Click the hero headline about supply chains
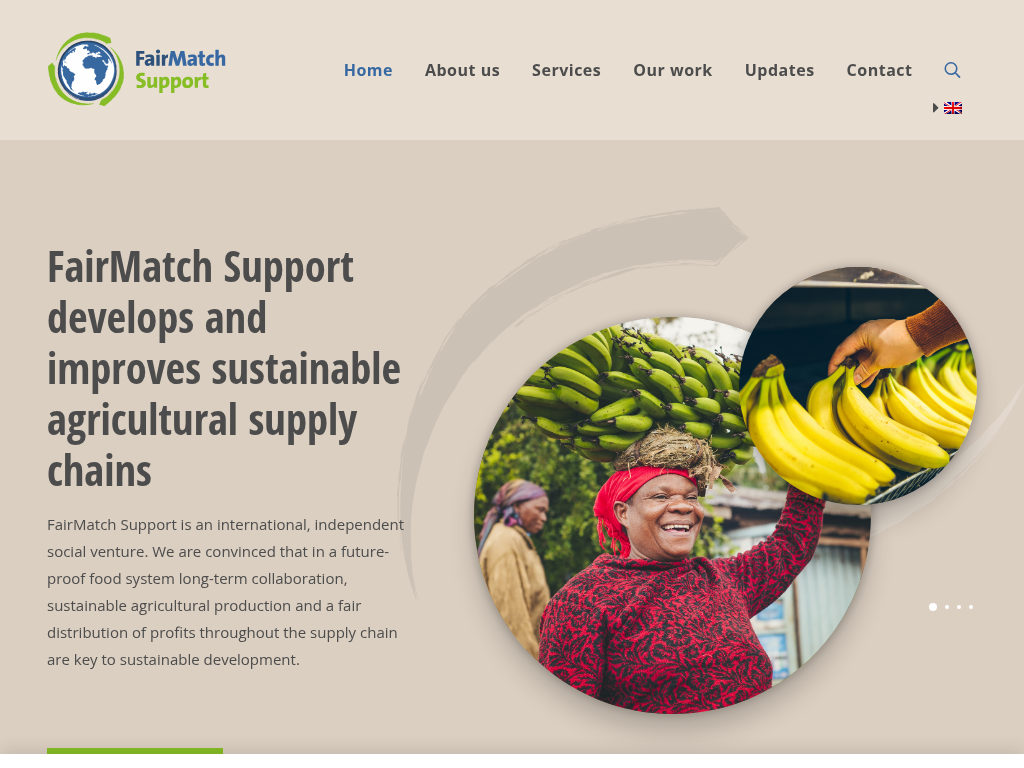The width and height of the screenshot is (1024, 768). 224,369
